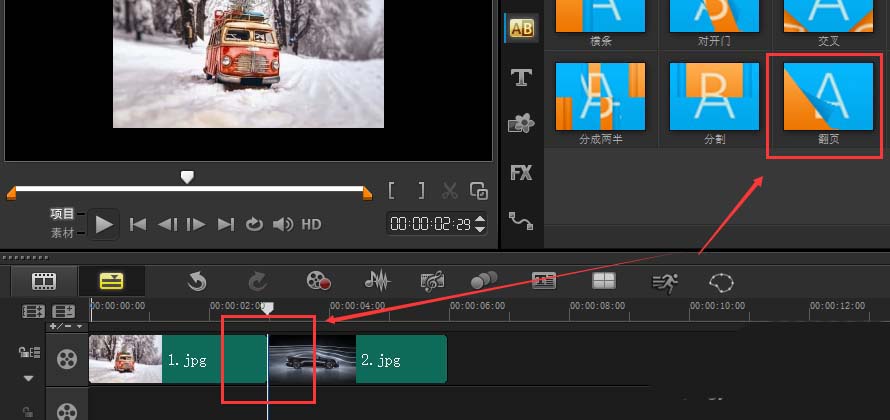Select 项目 (Project) playback mode
This screenshot has width=890, height=420.
pos(62,214)
